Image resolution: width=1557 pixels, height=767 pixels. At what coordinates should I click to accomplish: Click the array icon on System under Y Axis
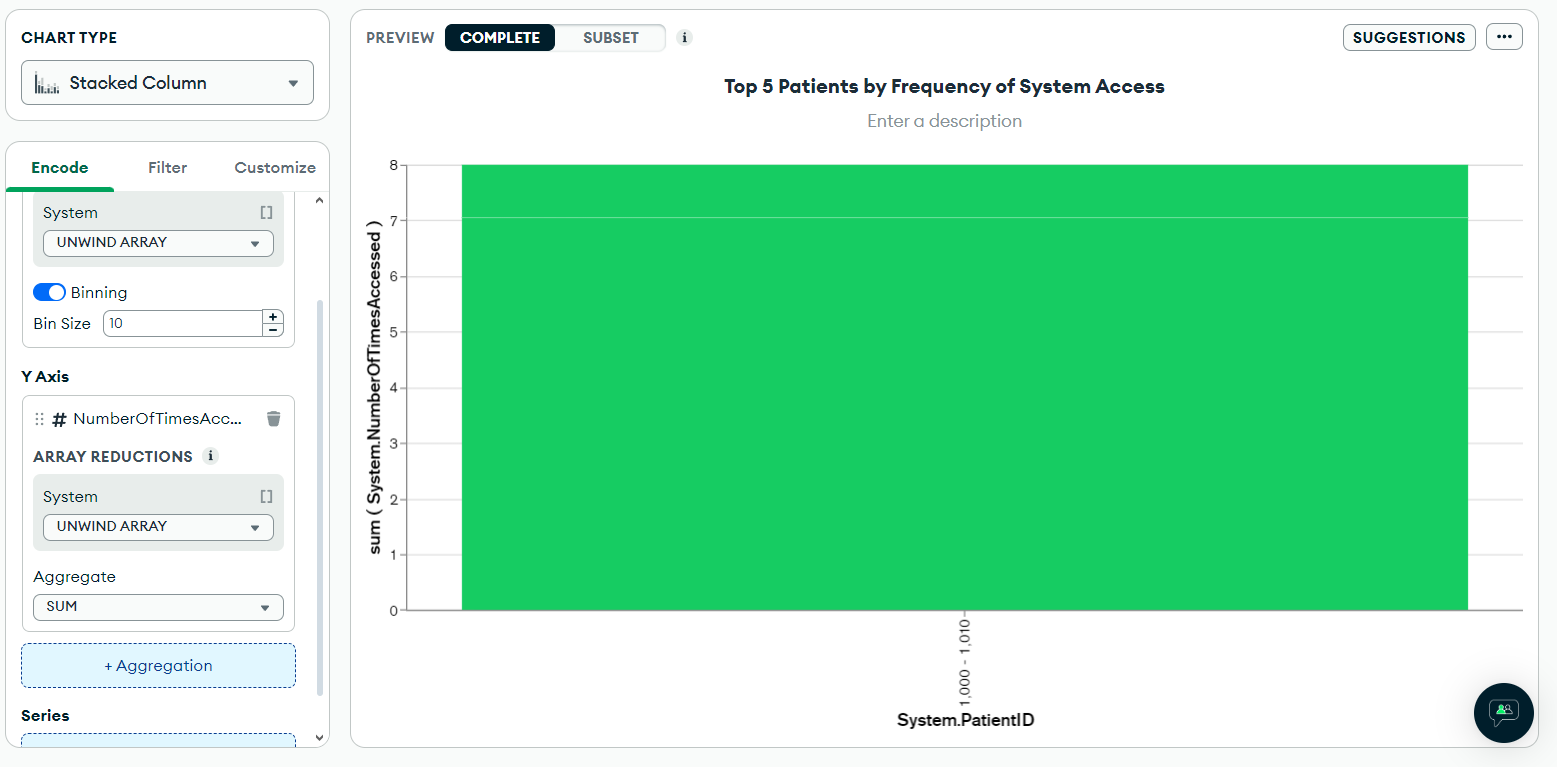tap(266, 495)
